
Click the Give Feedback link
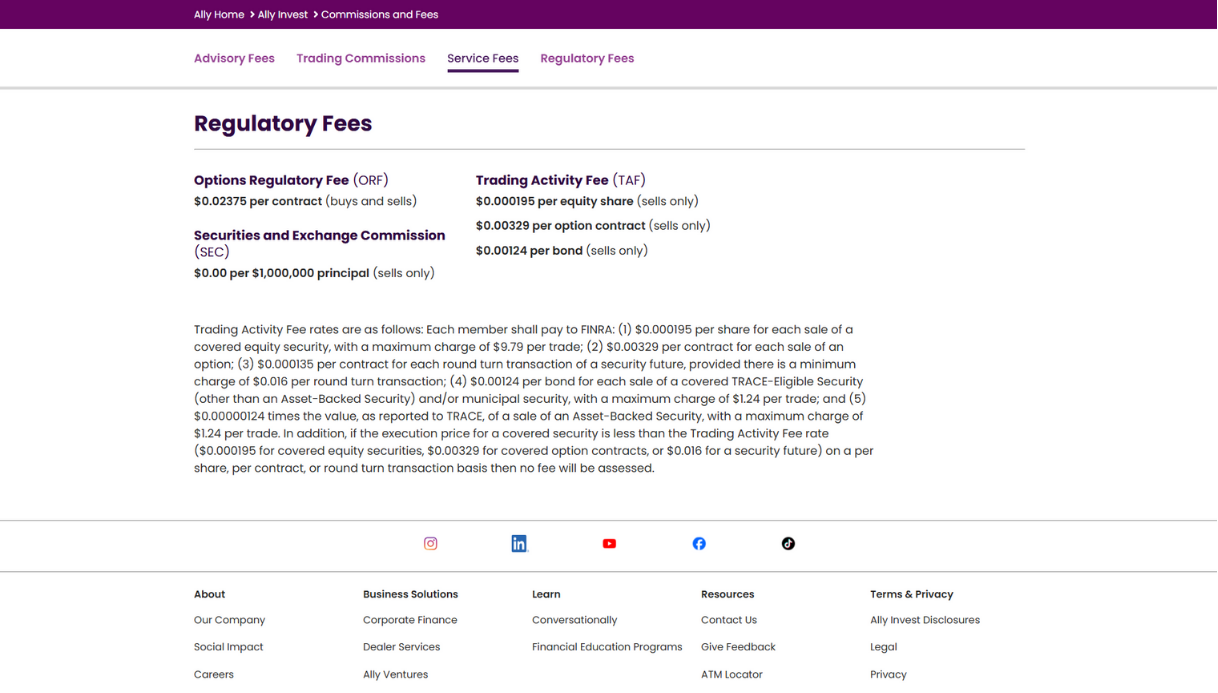[x=739, y=647]
